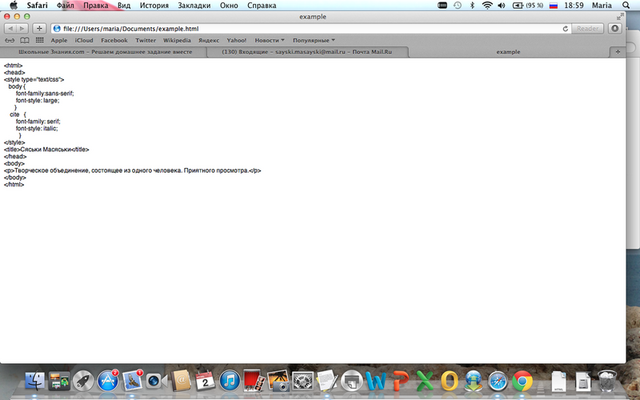Switch to the Входящие Mail.Ru tab
The height and width of the screenshot is (400, 640).
307,52
